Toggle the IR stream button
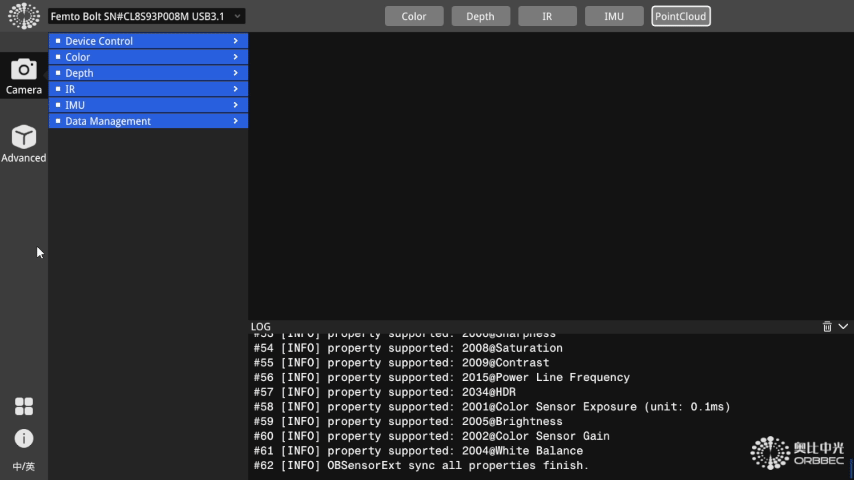Screen dimensions: 854x480 coord(547,16)
